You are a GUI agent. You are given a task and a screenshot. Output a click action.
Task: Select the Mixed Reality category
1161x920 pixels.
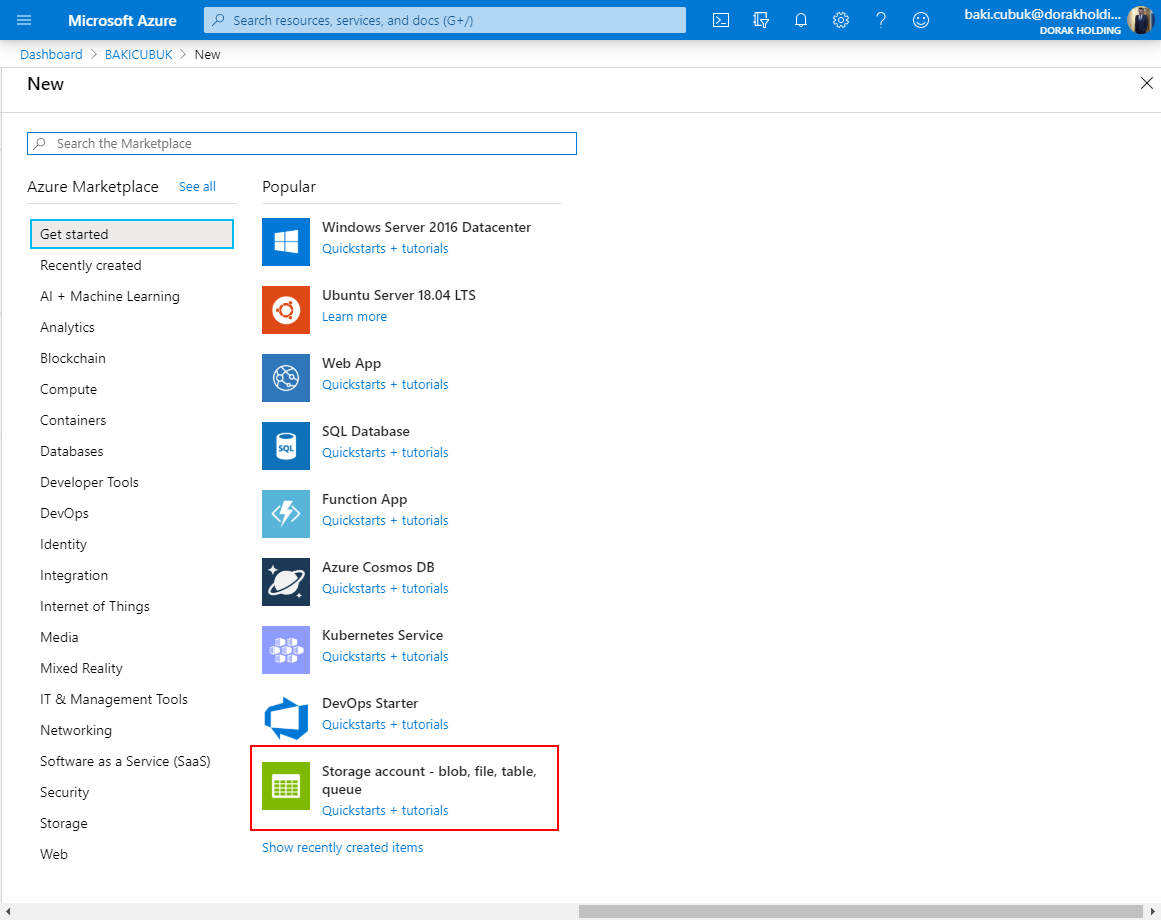coord(81,668)
